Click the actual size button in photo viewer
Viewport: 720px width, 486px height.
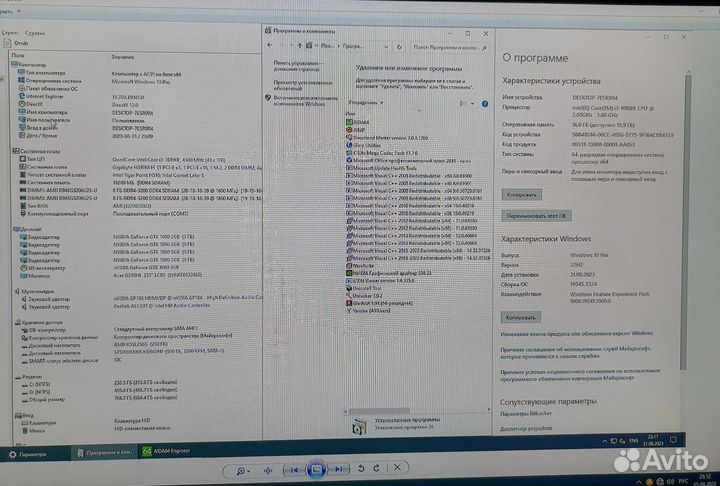click(x=268, y=470)
